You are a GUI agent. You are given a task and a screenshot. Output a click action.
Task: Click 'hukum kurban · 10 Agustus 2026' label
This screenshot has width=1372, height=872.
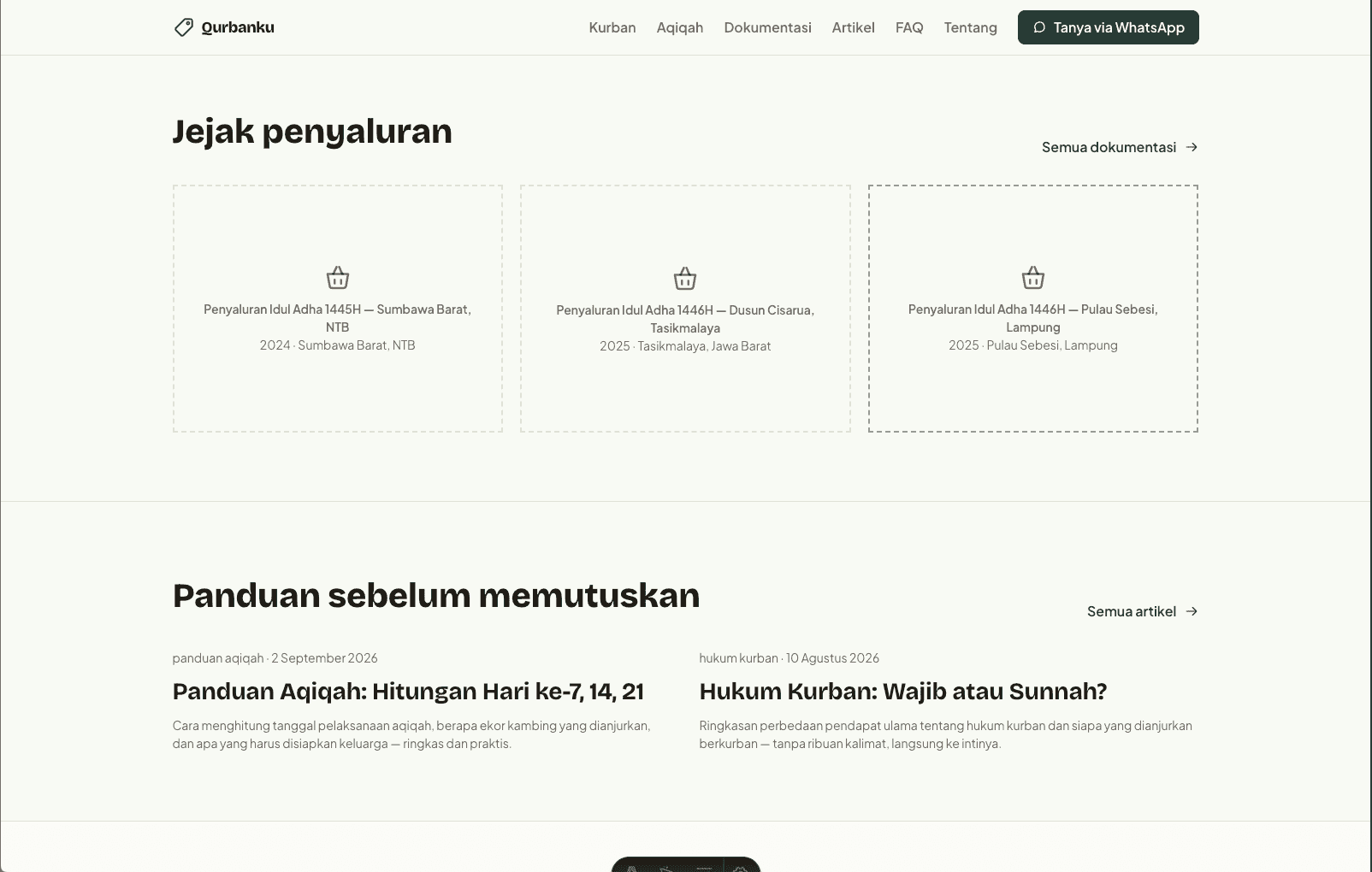pyautogui.click(x=789, y=658)
